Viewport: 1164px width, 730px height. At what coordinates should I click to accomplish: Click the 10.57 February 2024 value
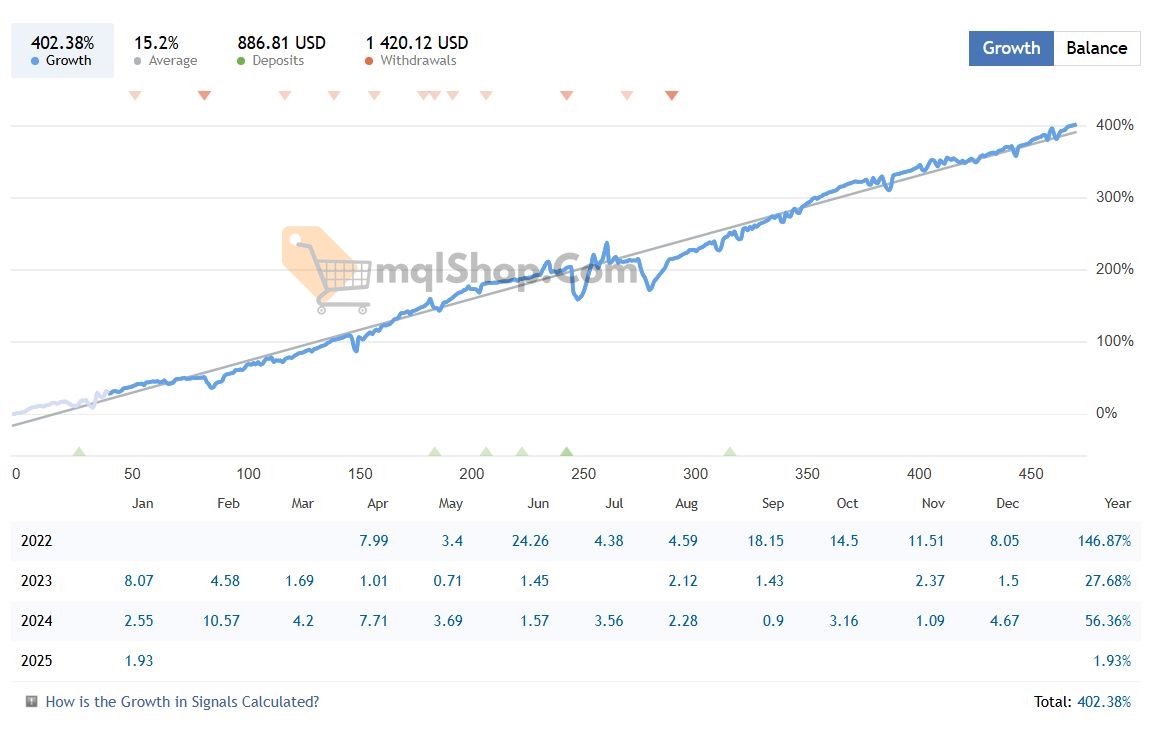[x=221, y=621]
